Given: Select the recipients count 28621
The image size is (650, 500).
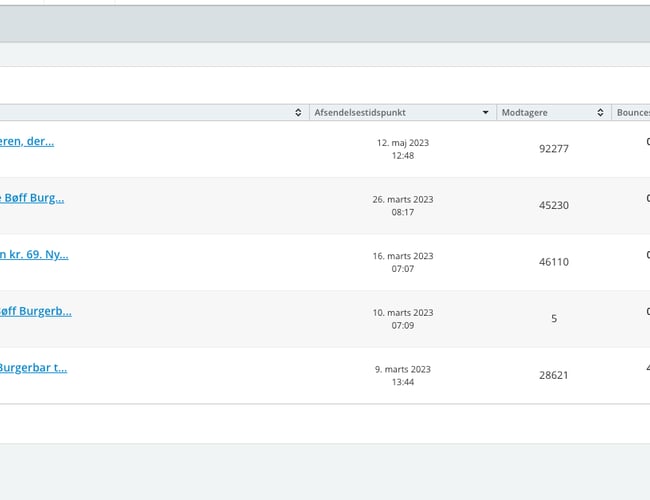Looking at the screenshot, I should [x=553, y=375].
